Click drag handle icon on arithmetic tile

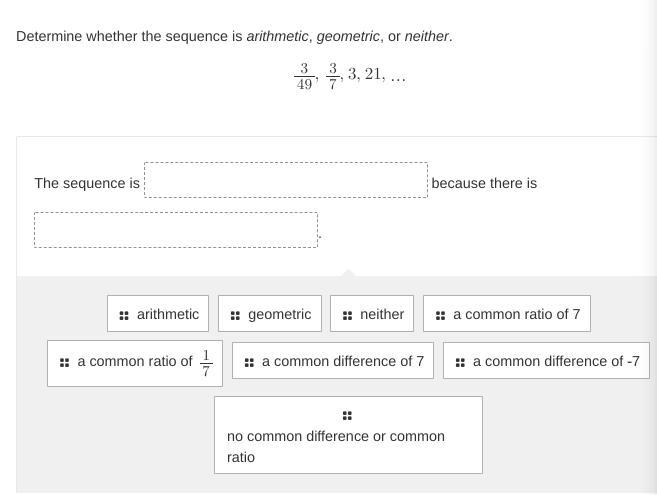click(x=124, y=315)
